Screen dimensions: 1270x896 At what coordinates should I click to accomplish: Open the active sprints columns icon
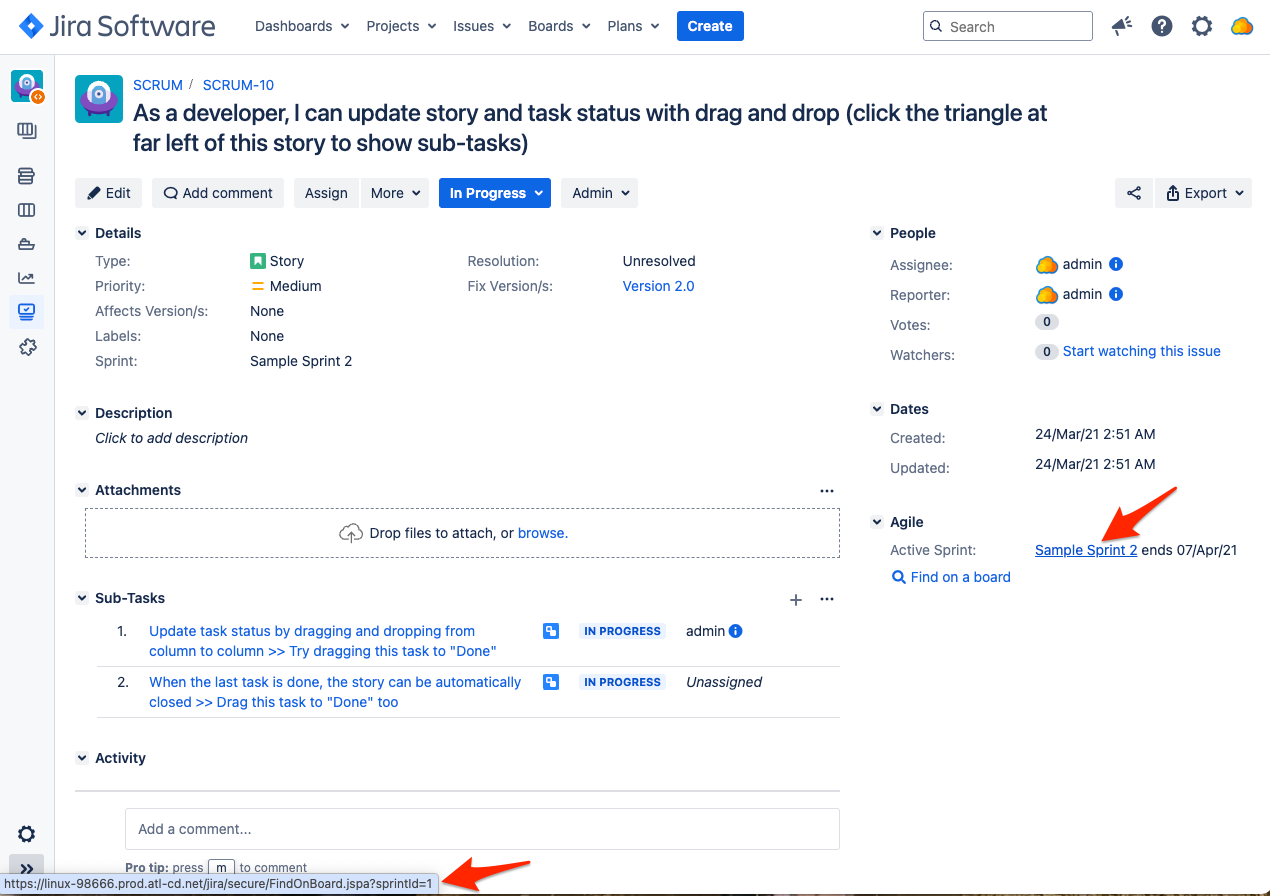point(27,210)
